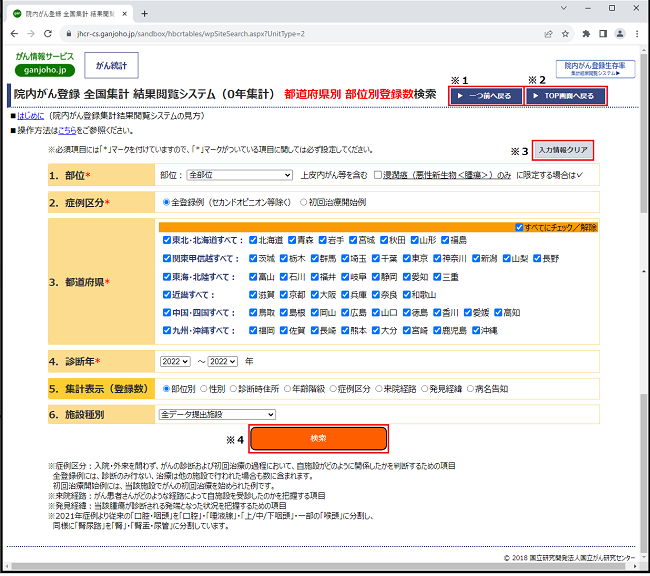Uncheck the 福岡 checkbox
This screenshot has height=576, width=650.
click(253, 331)
